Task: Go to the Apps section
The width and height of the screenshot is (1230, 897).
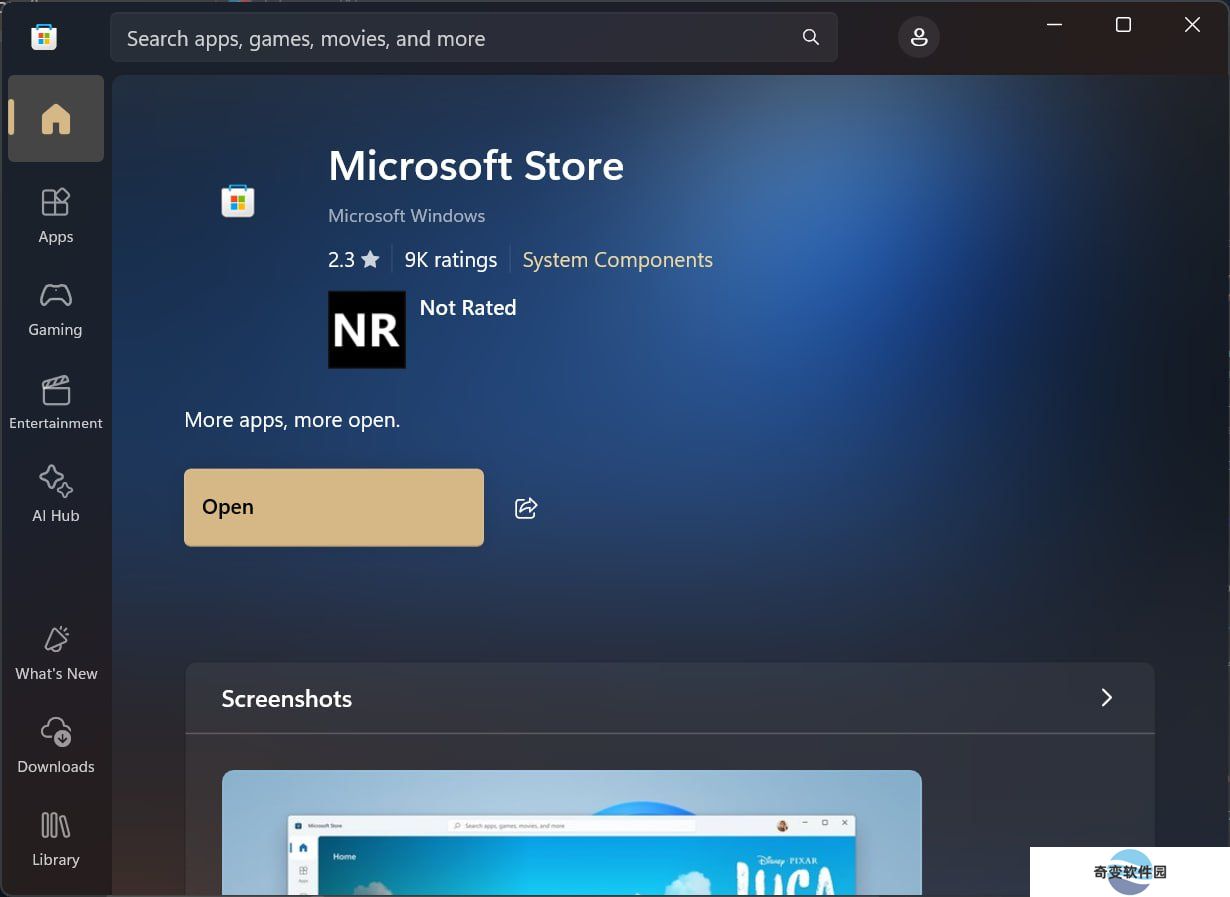Action: click(56, 215)
